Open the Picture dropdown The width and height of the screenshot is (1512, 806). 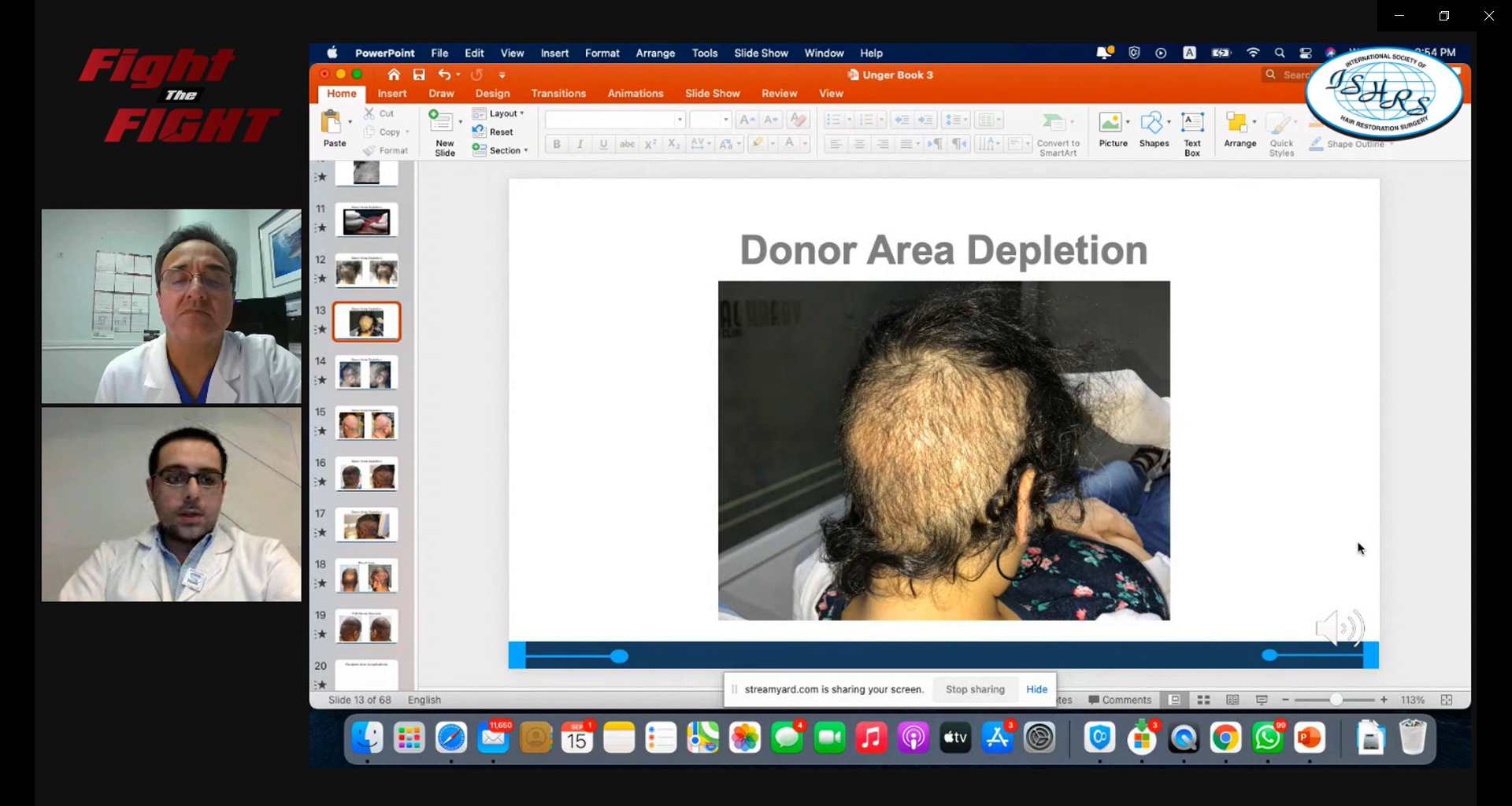[x=1128, y=122]
